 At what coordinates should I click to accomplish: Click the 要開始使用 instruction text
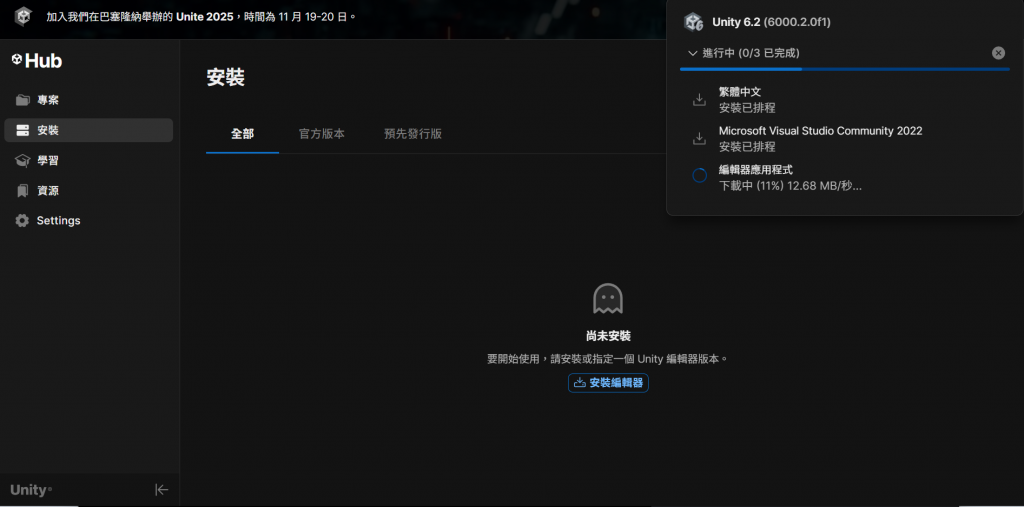pyautogui.click(x=607, y=359)
